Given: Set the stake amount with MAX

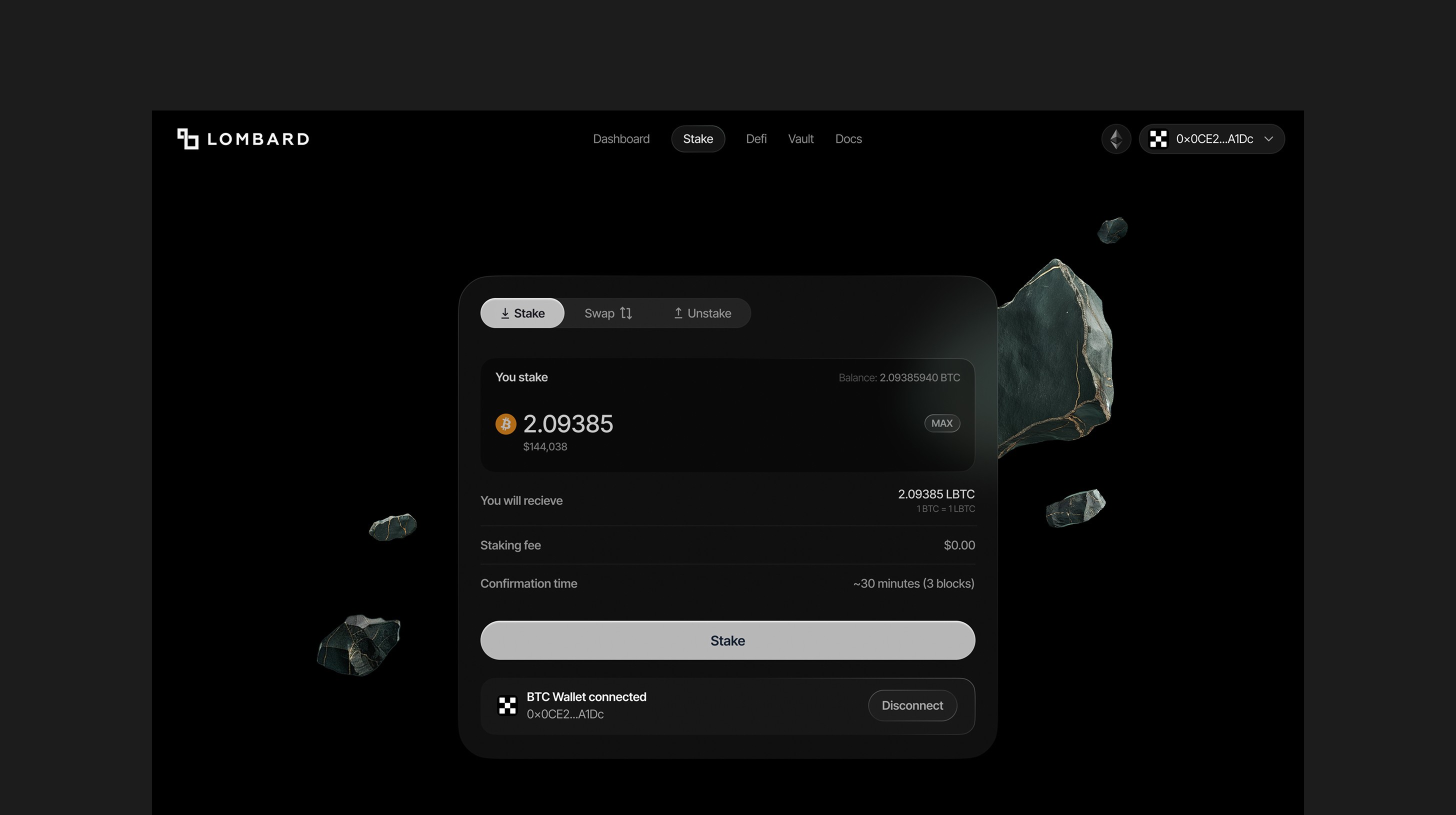Looking at the screenshot, I should coord(941,423).
